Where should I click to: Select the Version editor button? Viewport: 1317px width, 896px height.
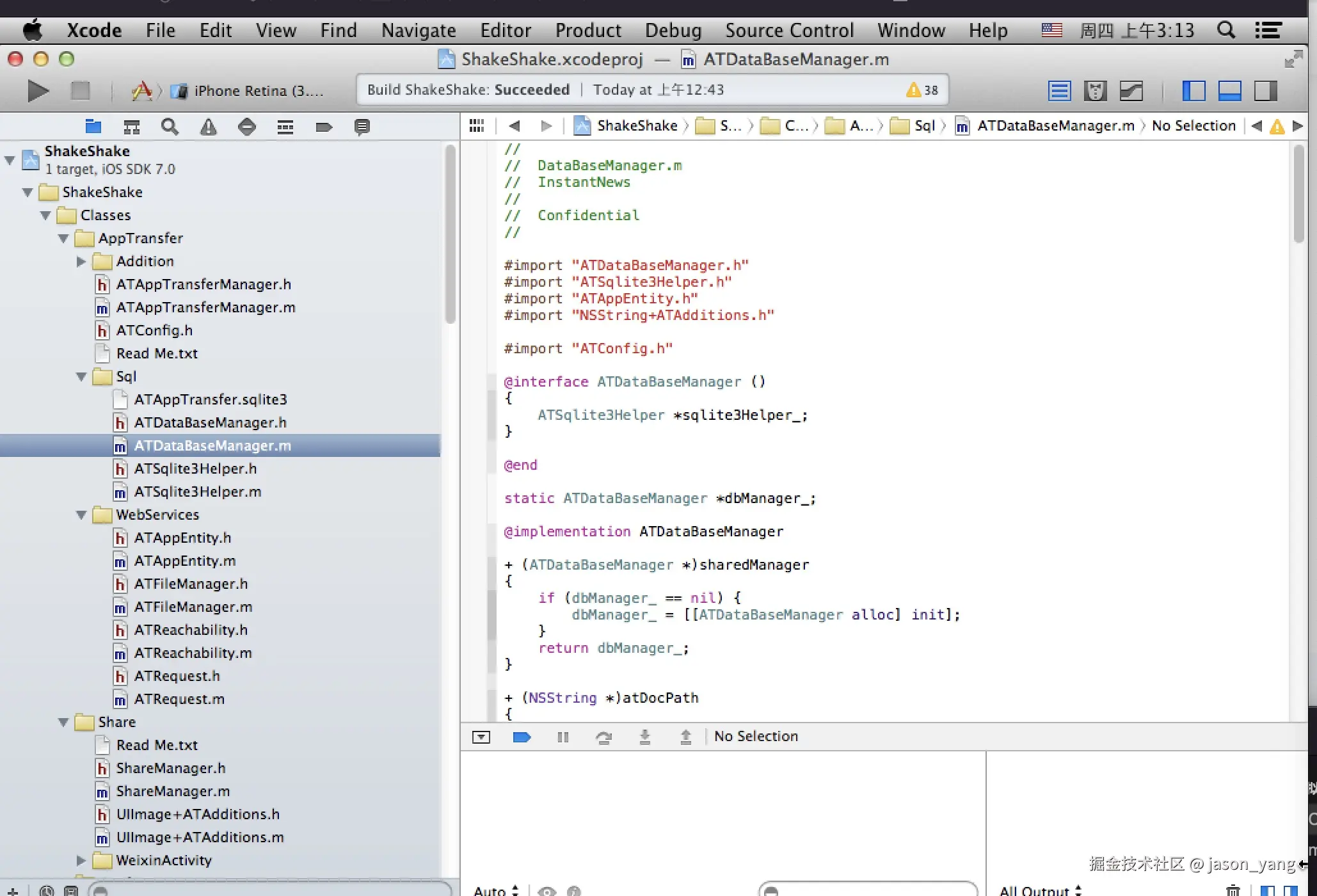tap(1131, 91)
